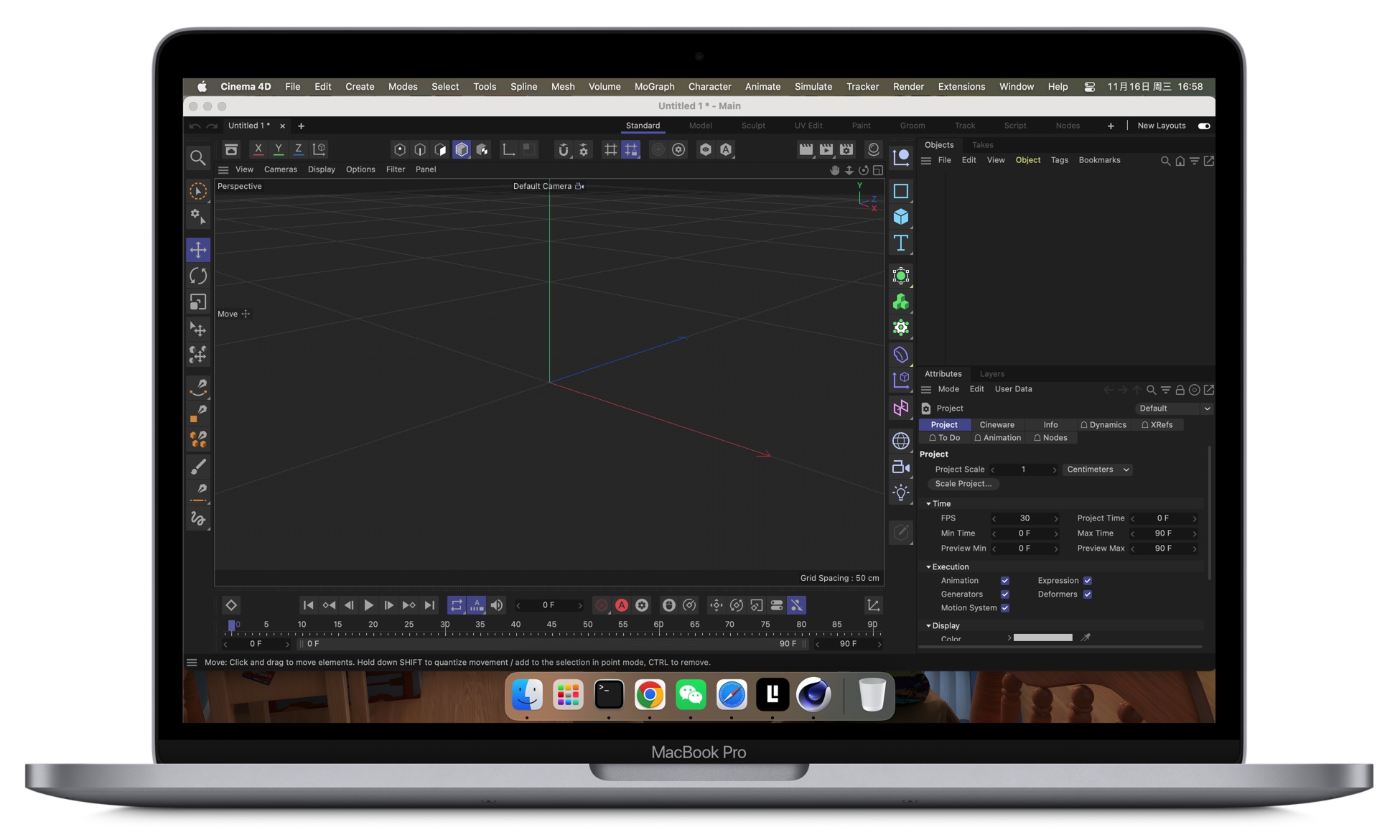1400x840 pixels.
Task: Enable Generators execution checkbox
Action: 1005,594
